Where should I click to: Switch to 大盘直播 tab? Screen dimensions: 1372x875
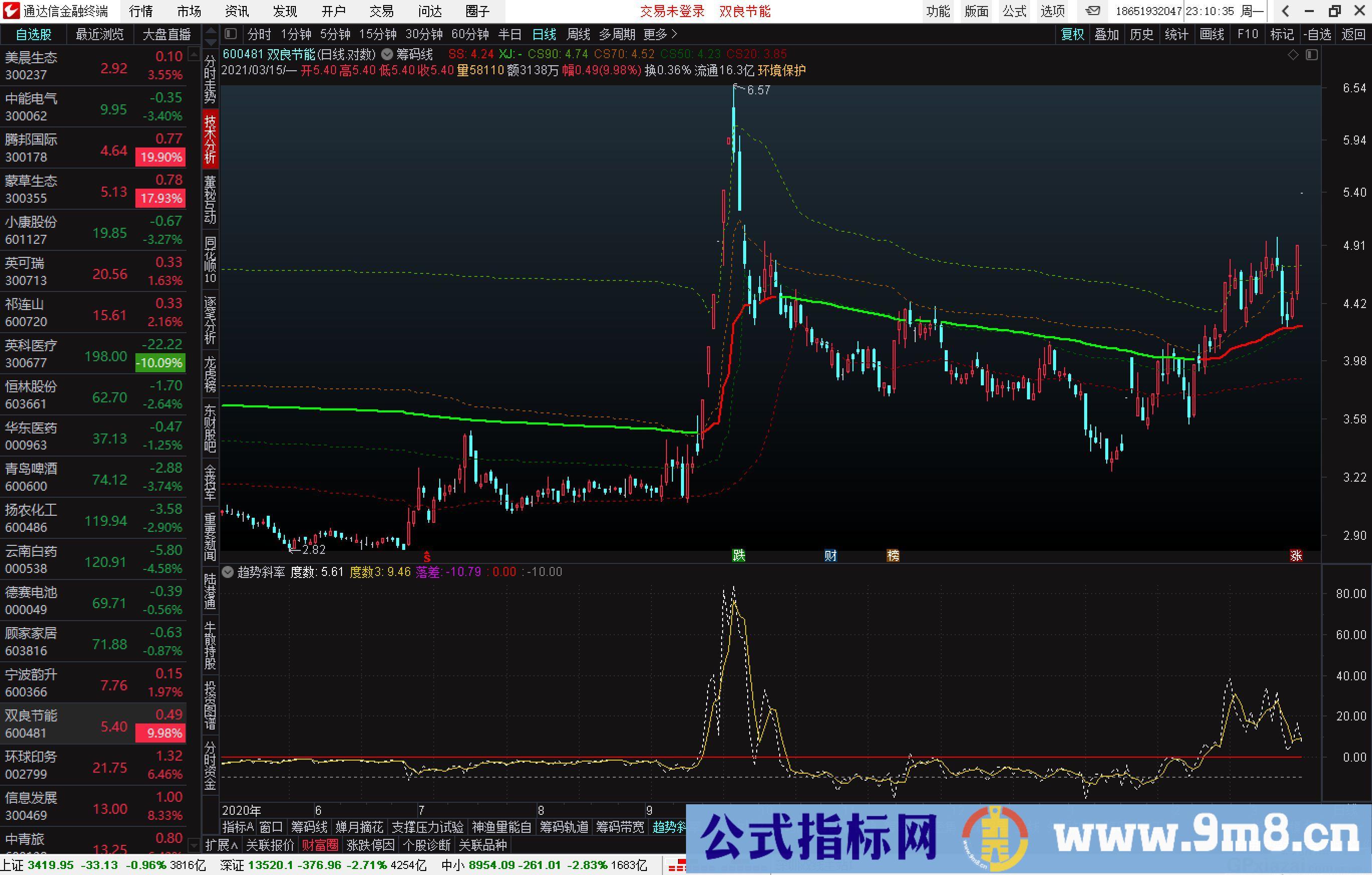point(166,34)
